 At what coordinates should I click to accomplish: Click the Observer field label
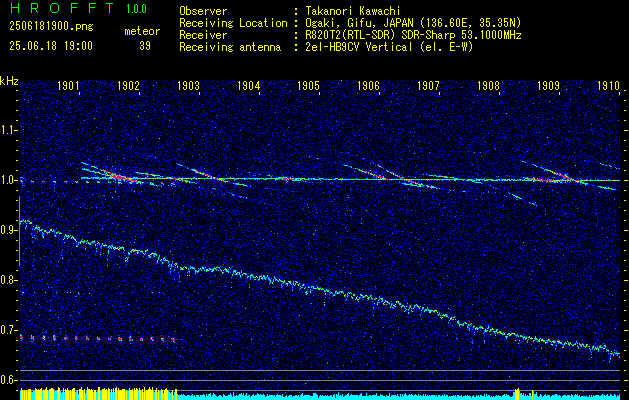coord(203,11)
